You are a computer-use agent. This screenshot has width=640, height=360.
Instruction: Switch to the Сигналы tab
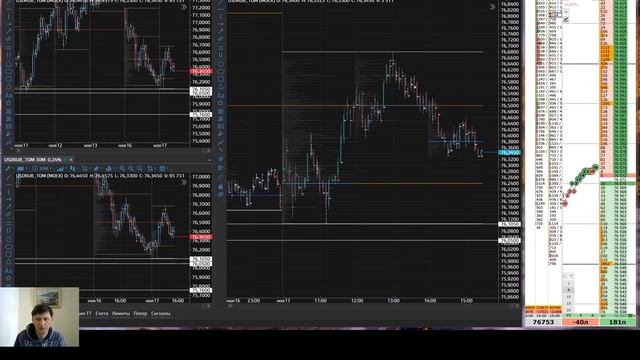click(x=160, y=313)
